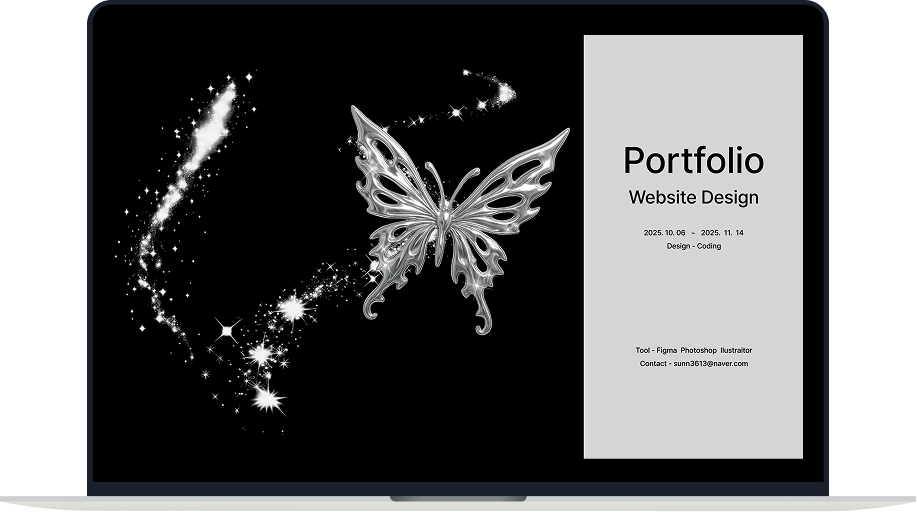Screen dimensions: 917x512
Task: Click the word Figma in the Tool line
Action: tap(667, 351)
